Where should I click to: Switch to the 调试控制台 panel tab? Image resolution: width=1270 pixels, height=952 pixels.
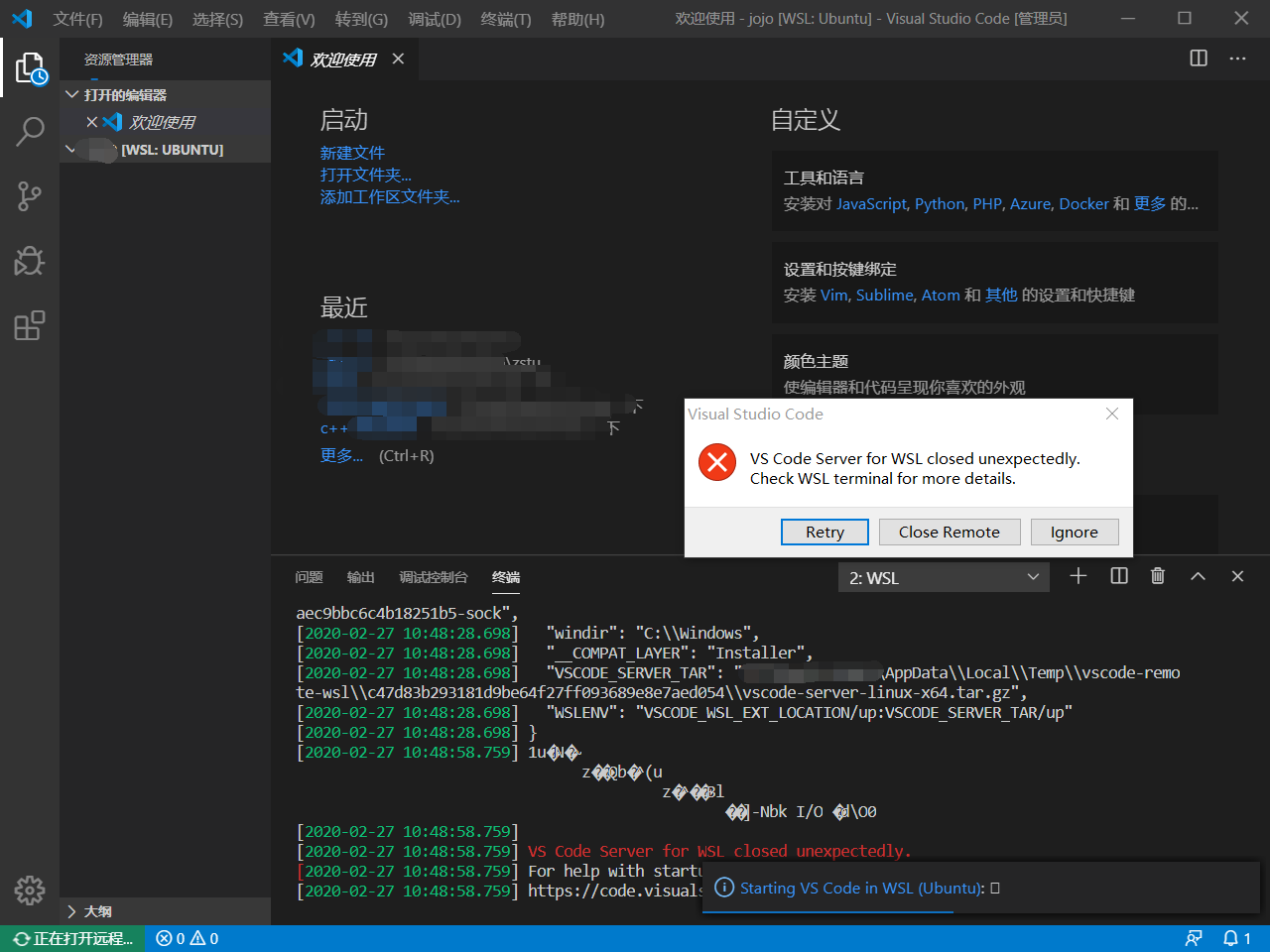(434, 577)
